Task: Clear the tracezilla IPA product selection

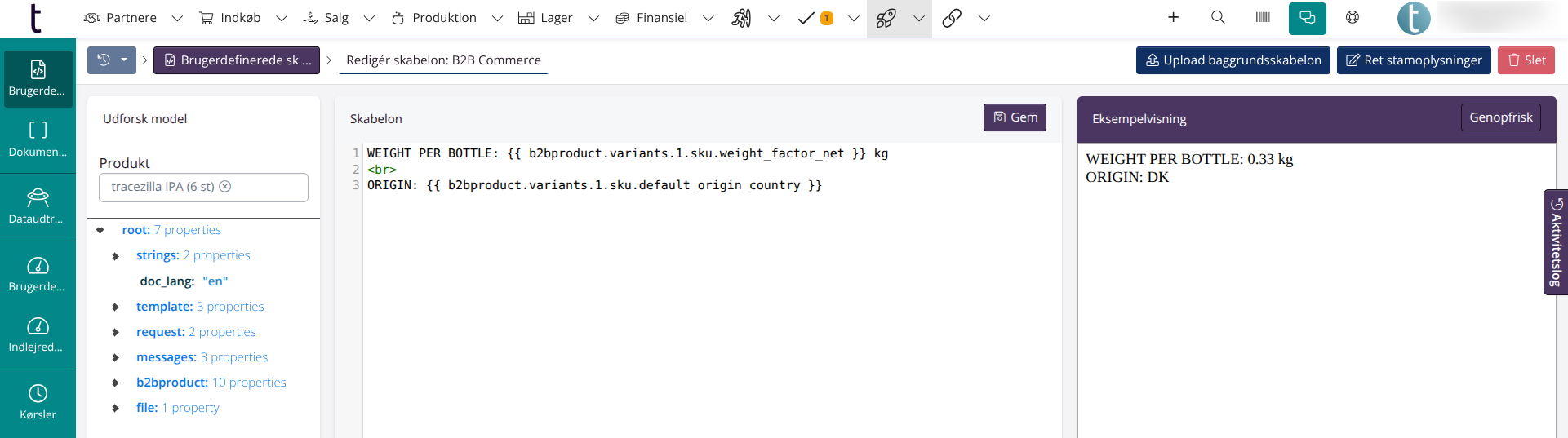Action: (225, 187)
